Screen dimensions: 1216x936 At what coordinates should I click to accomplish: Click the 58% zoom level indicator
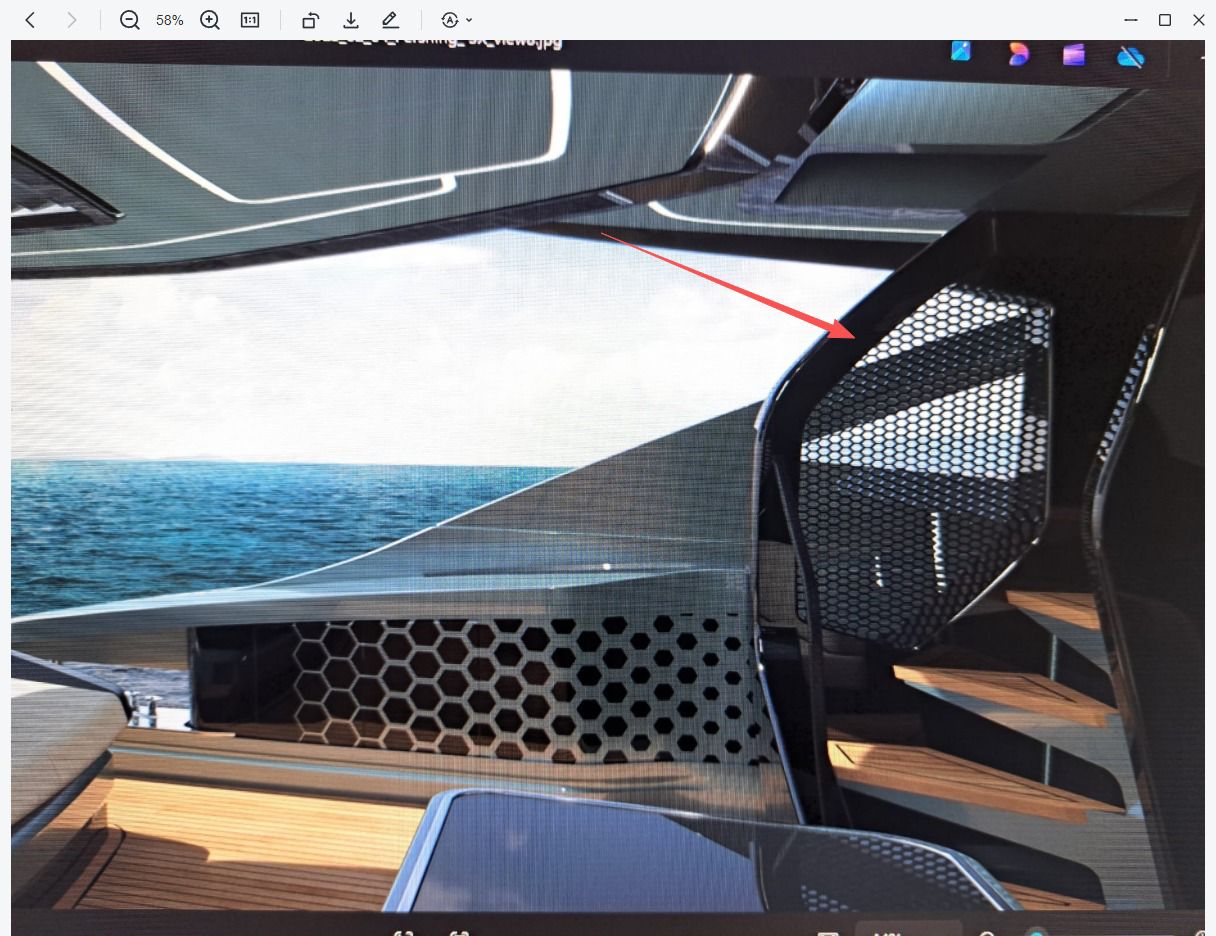click(170, 20)
